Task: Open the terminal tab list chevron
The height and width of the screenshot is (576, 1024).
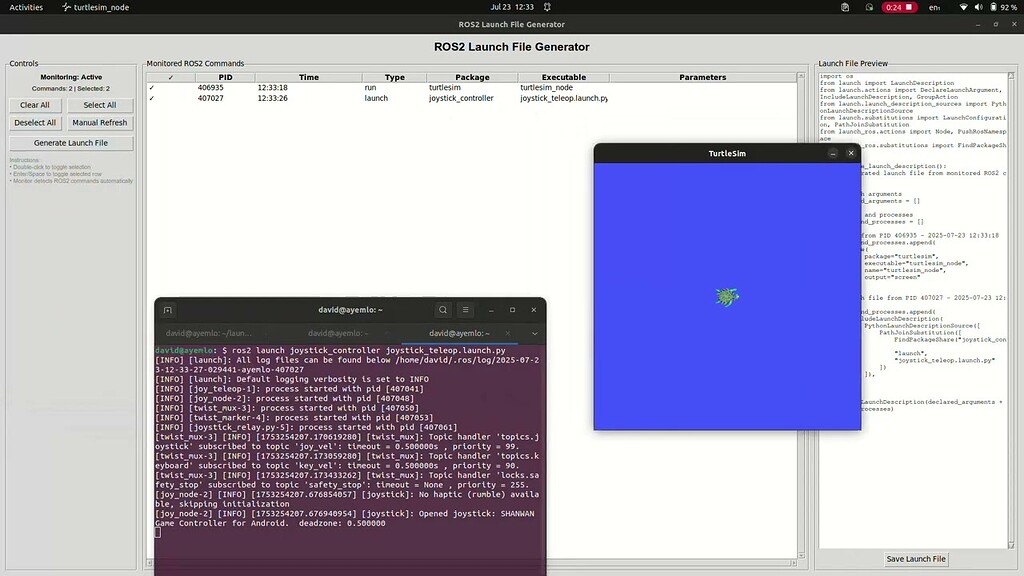Action: pos(535,332)
